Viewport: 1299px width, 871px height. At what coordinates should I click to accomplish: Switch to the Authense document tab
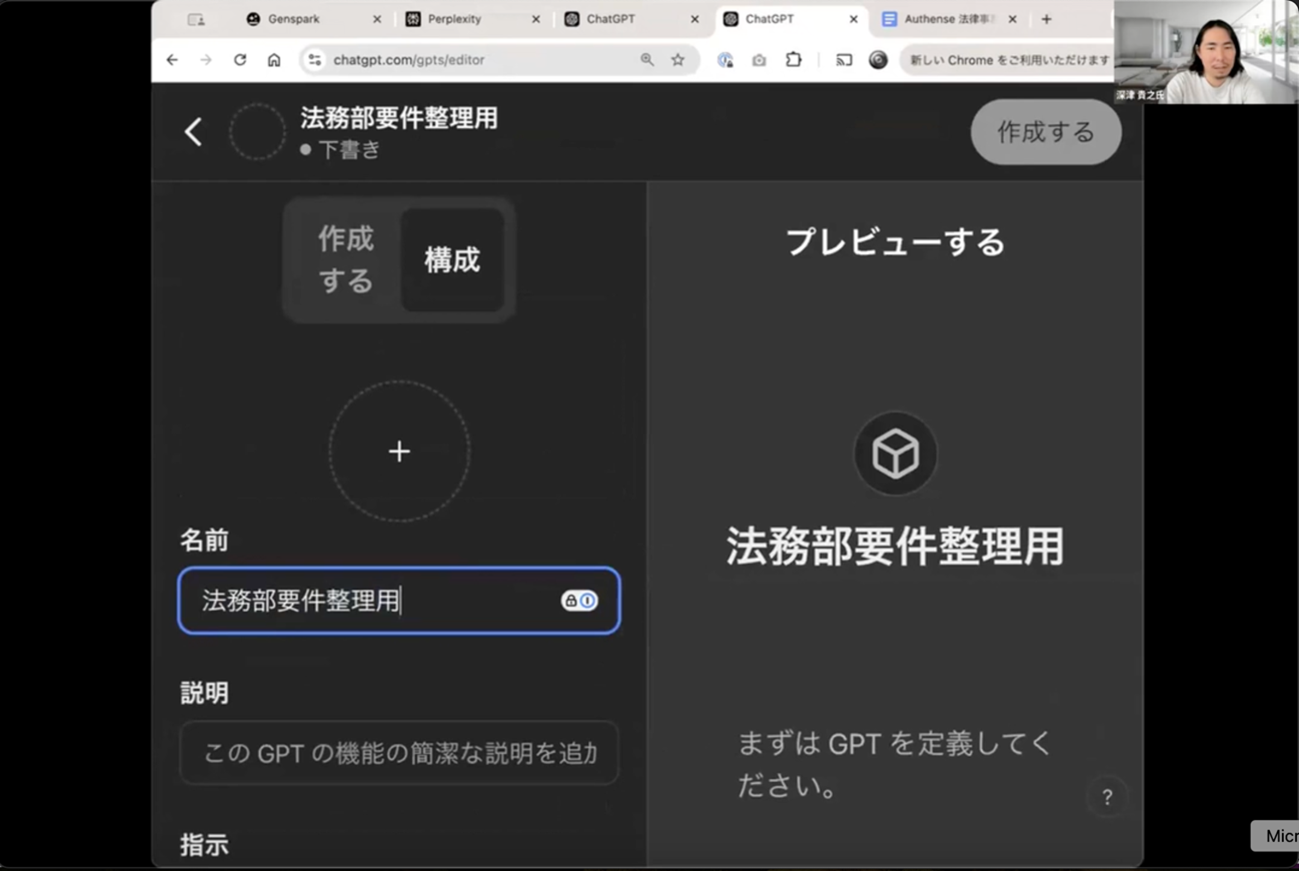pos(948,19)
